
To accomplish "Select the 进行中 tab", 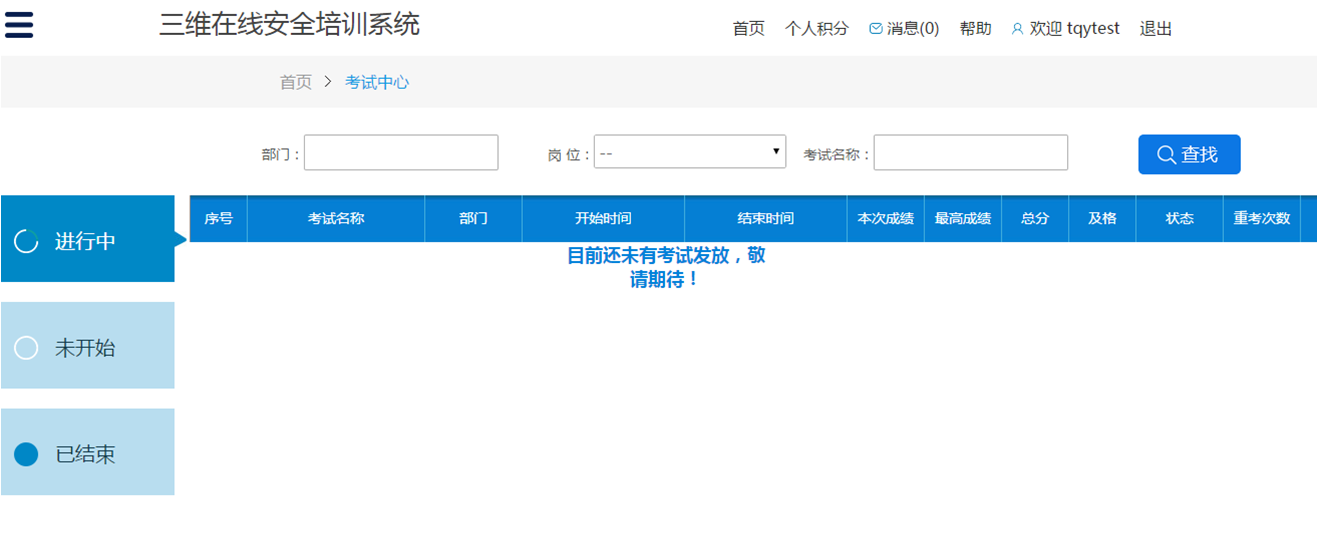I will pos(88,240).
